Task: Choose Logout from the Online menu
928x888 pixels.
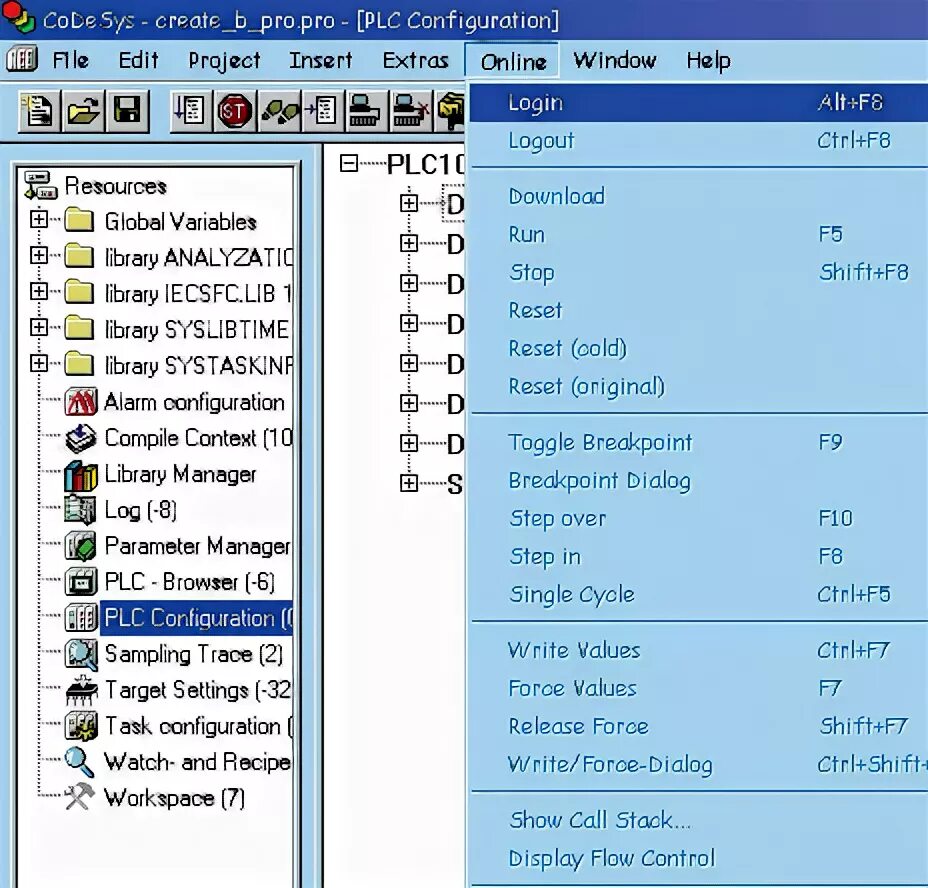Action: point(698,141)
